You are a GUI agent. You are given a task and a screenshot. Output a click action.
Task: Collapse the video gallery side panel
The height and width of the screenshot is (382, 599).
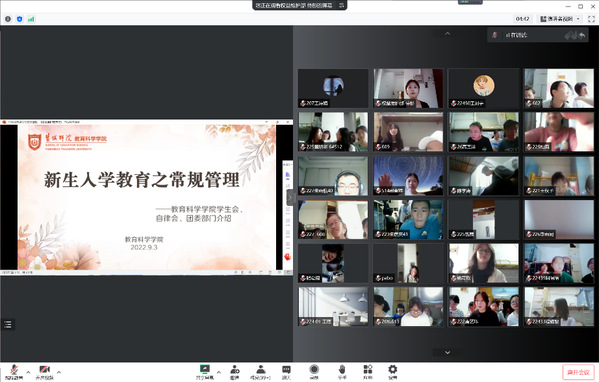(290, 197)
